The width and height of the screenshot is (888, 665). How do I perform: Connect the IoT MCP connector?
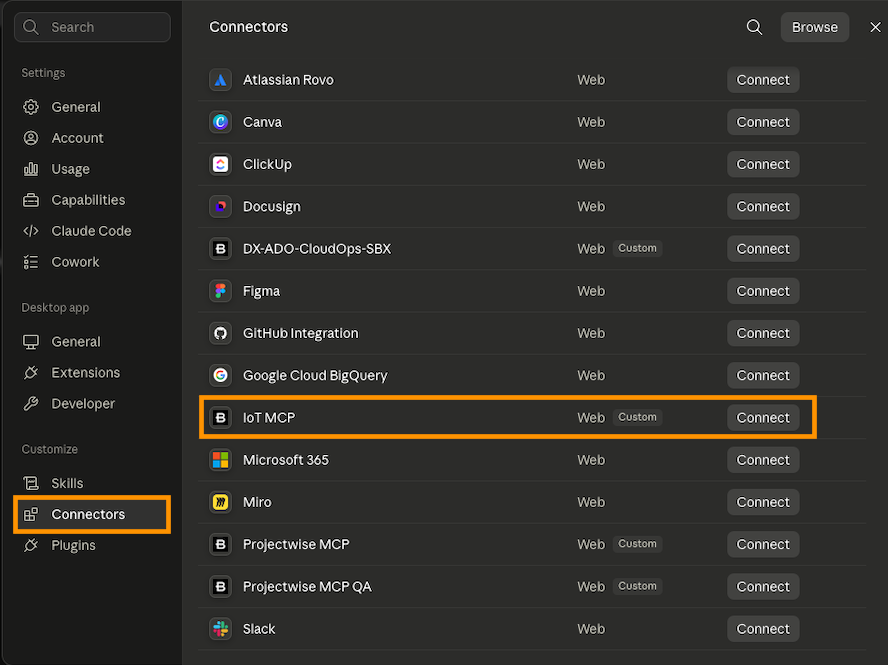coord(763,417)
